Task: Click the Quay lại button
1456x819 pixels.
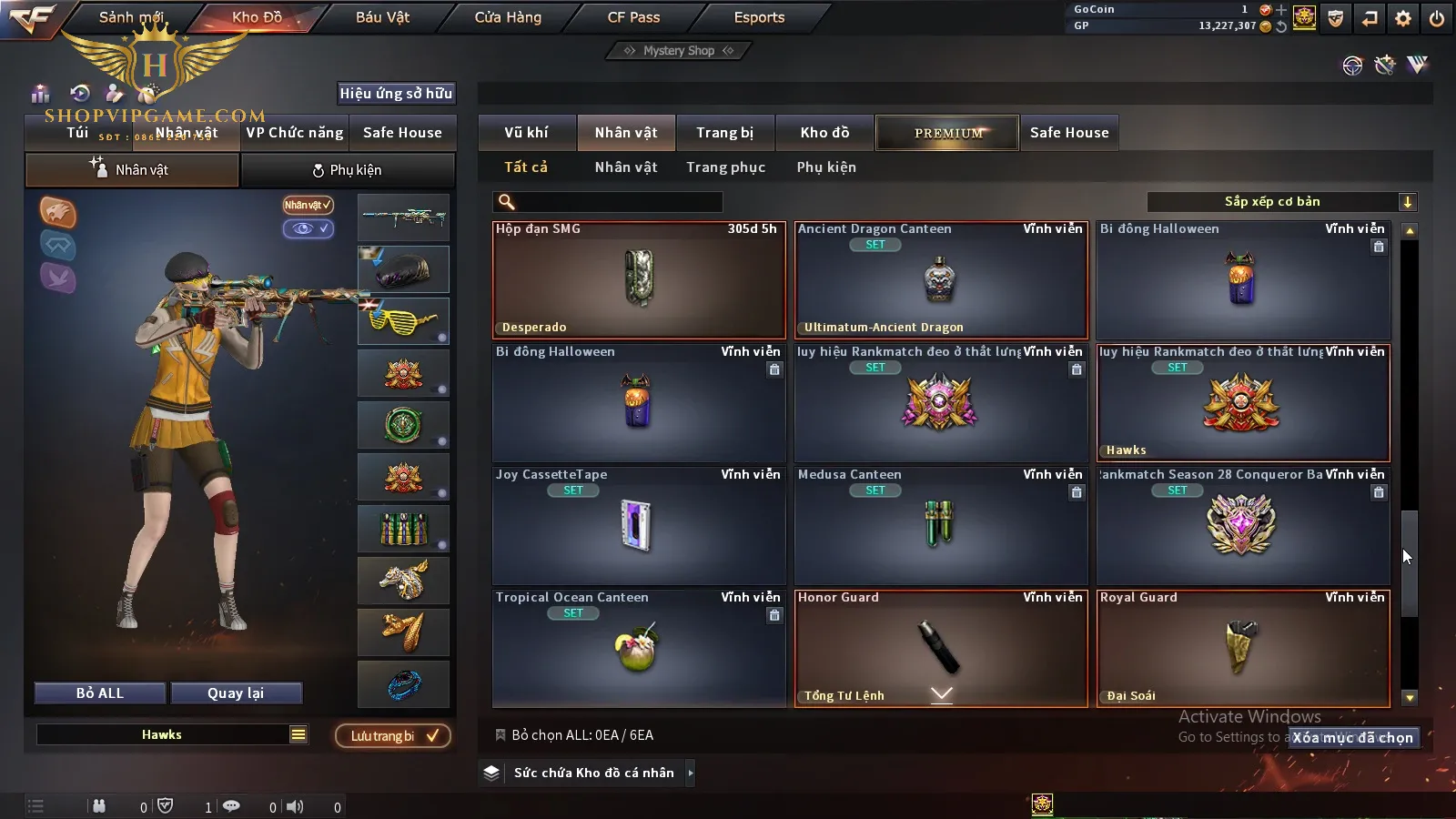Action: [236, 693]
